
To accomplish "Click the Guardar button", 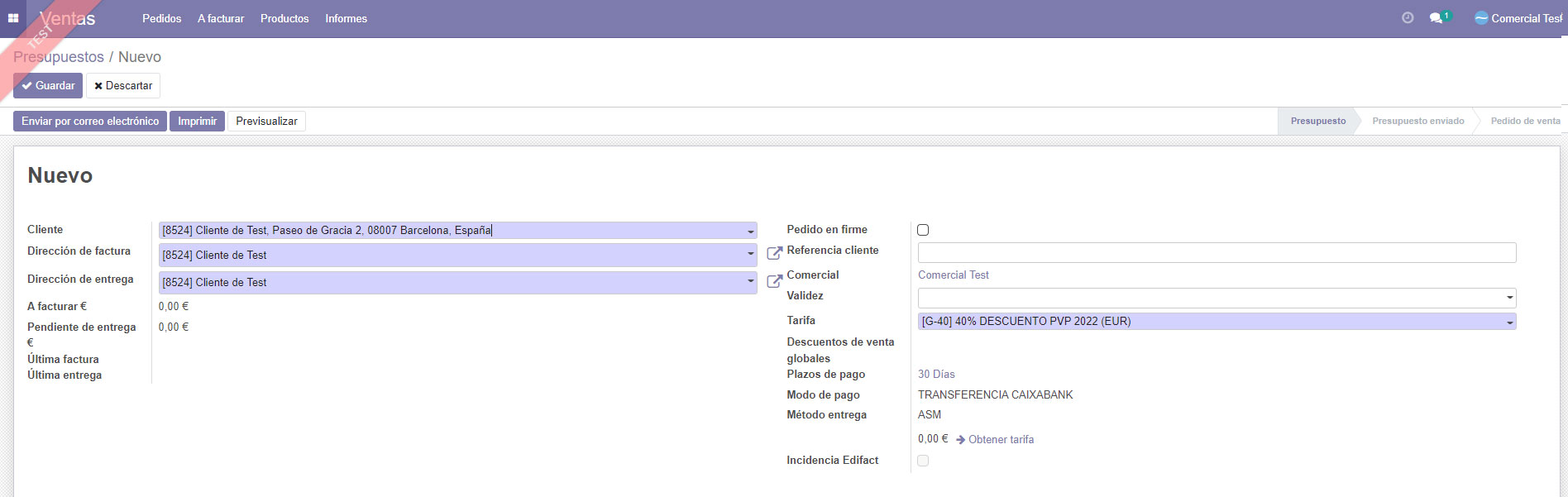I will coord(48,85).
